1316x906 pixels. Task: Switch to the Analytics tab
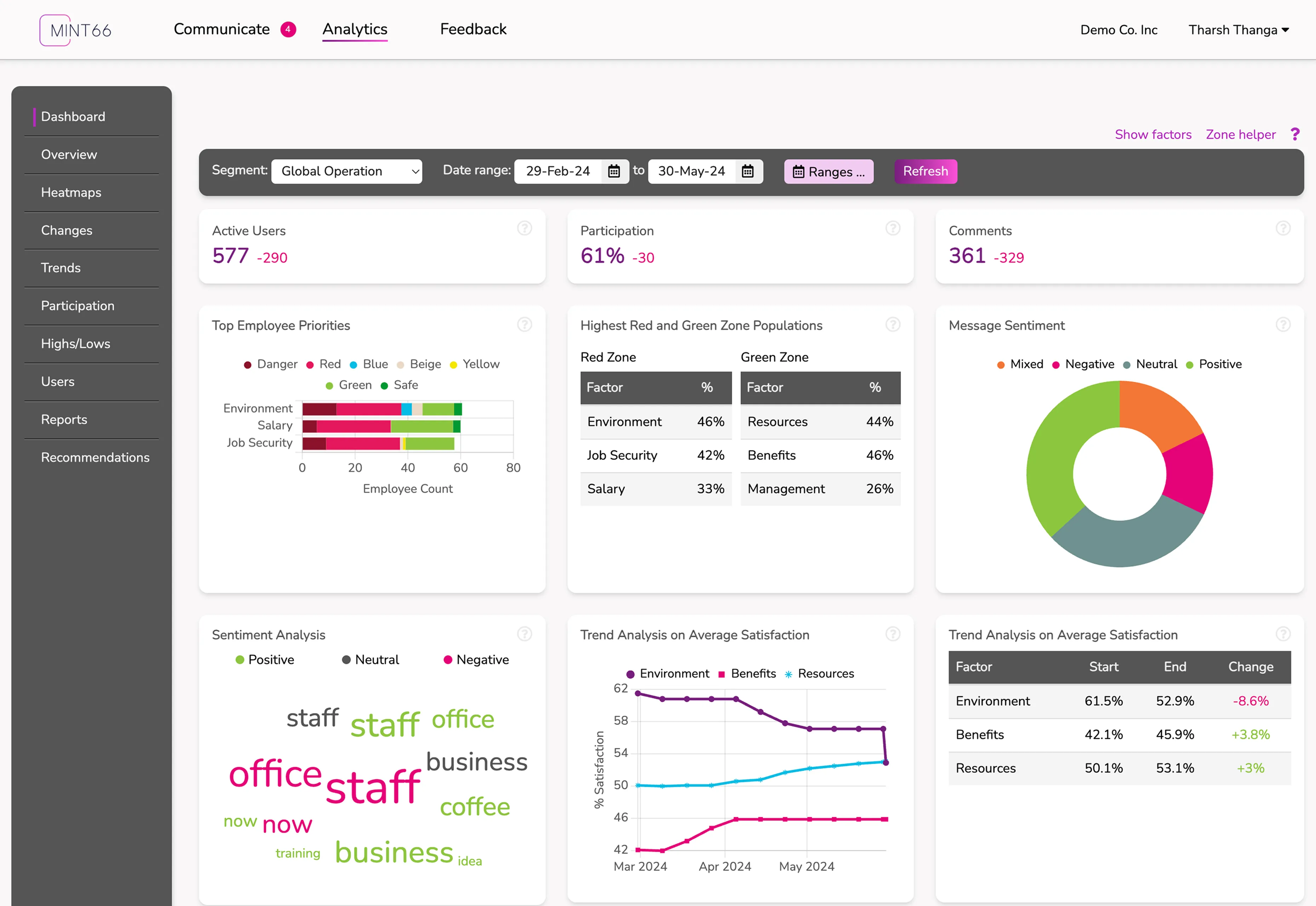coord(355,29)
